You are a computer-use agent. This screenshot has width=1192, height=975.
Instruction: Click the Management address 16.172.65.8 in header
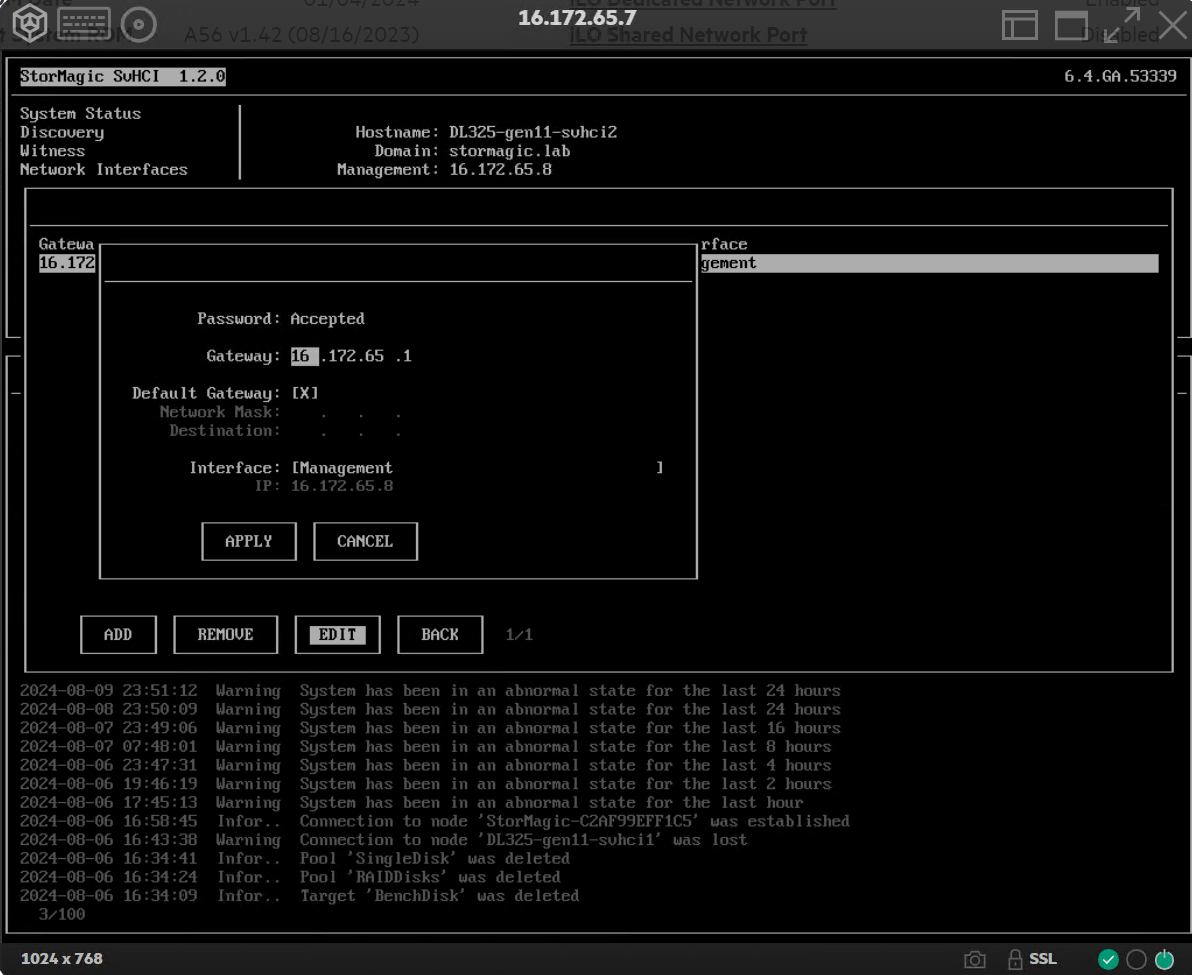tap(500, 169)
